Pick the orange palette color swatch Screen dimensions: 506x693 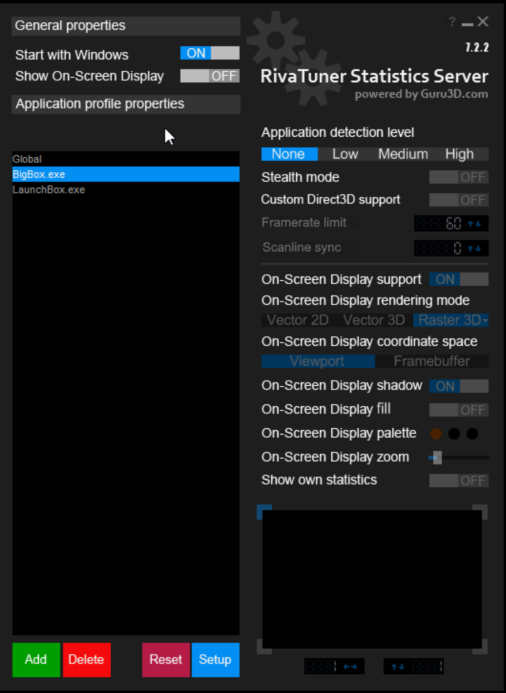click(436, 434)
